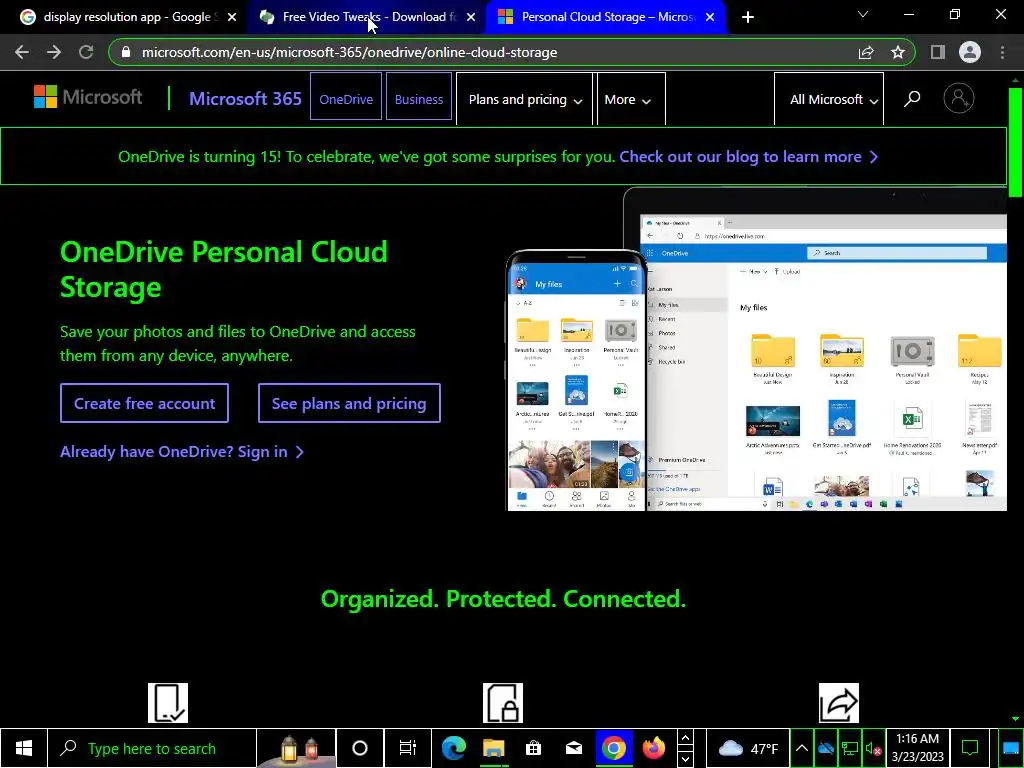Screen dimensions: 1024x768
Task: Launch Microsoft Edge from taskbar
Action: tap(453, 748)
